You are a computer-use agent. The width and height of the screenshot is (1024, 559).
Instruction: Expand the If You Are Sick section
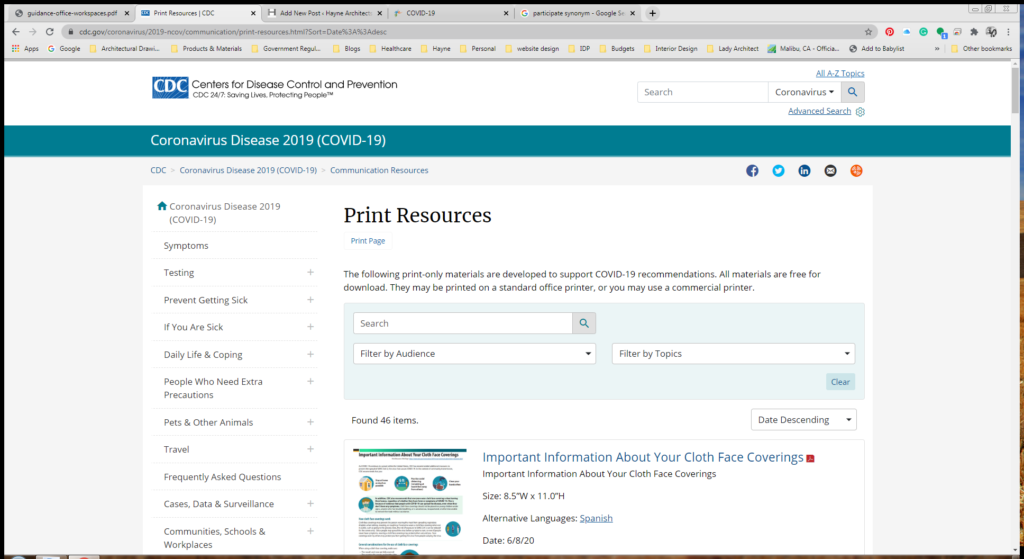pos(310,327)
